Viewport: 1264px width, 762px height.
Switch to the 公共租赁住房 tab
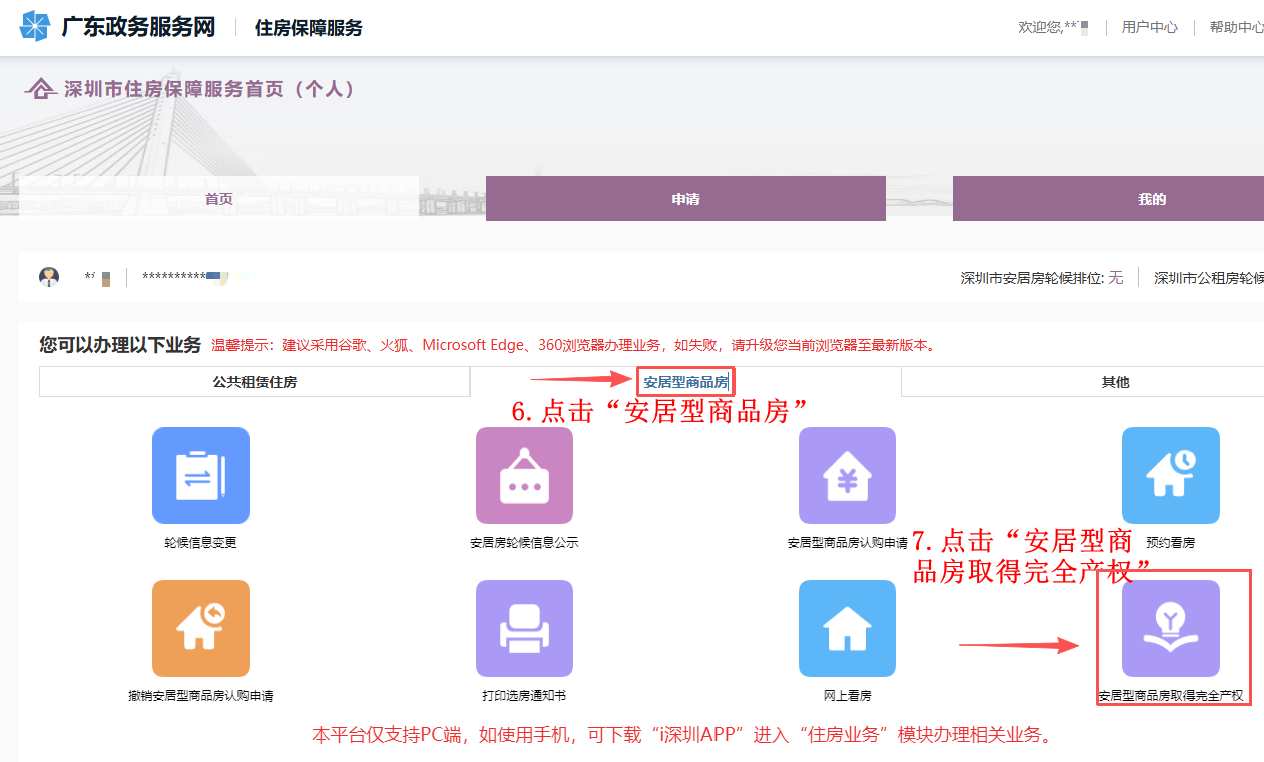(254, 382)
